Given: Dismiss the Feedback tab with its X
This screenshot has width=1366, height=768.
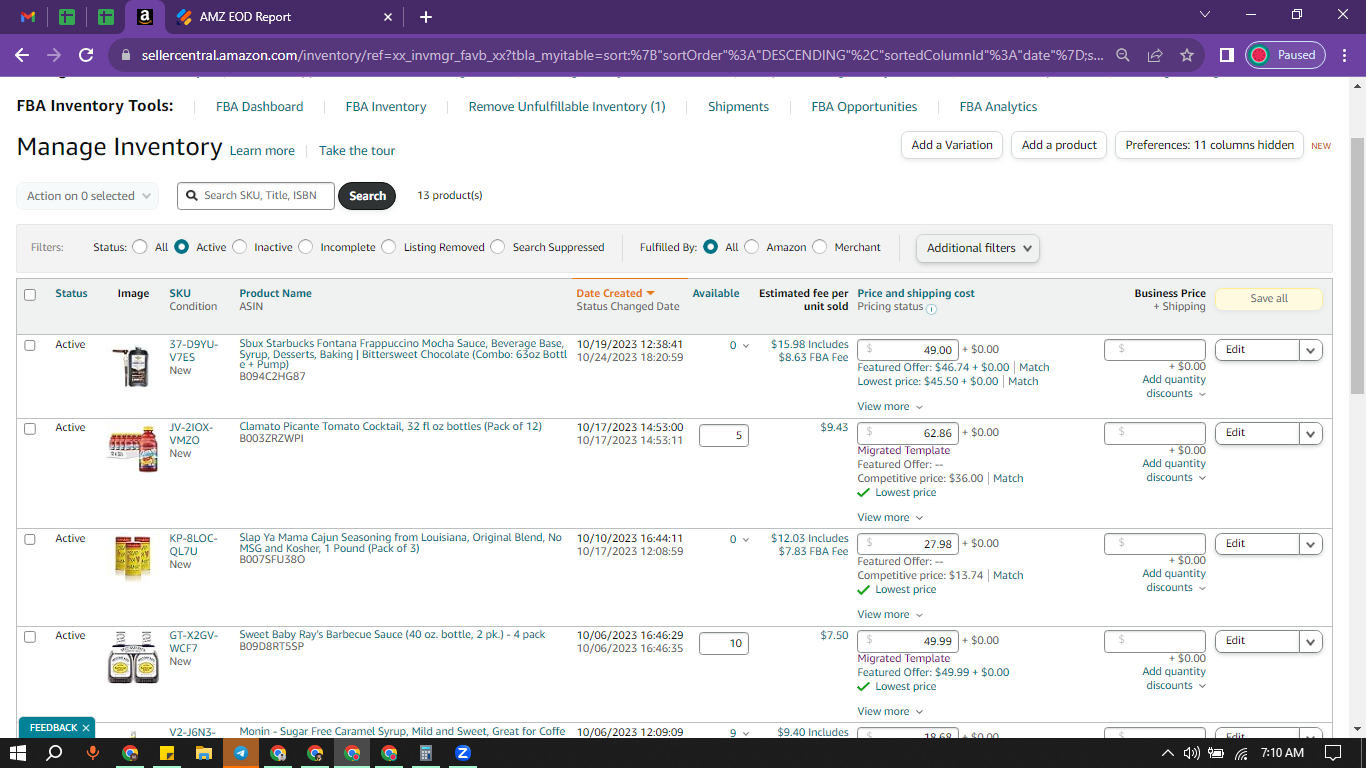Looking at the screenshot, I should tap(86, 728).
